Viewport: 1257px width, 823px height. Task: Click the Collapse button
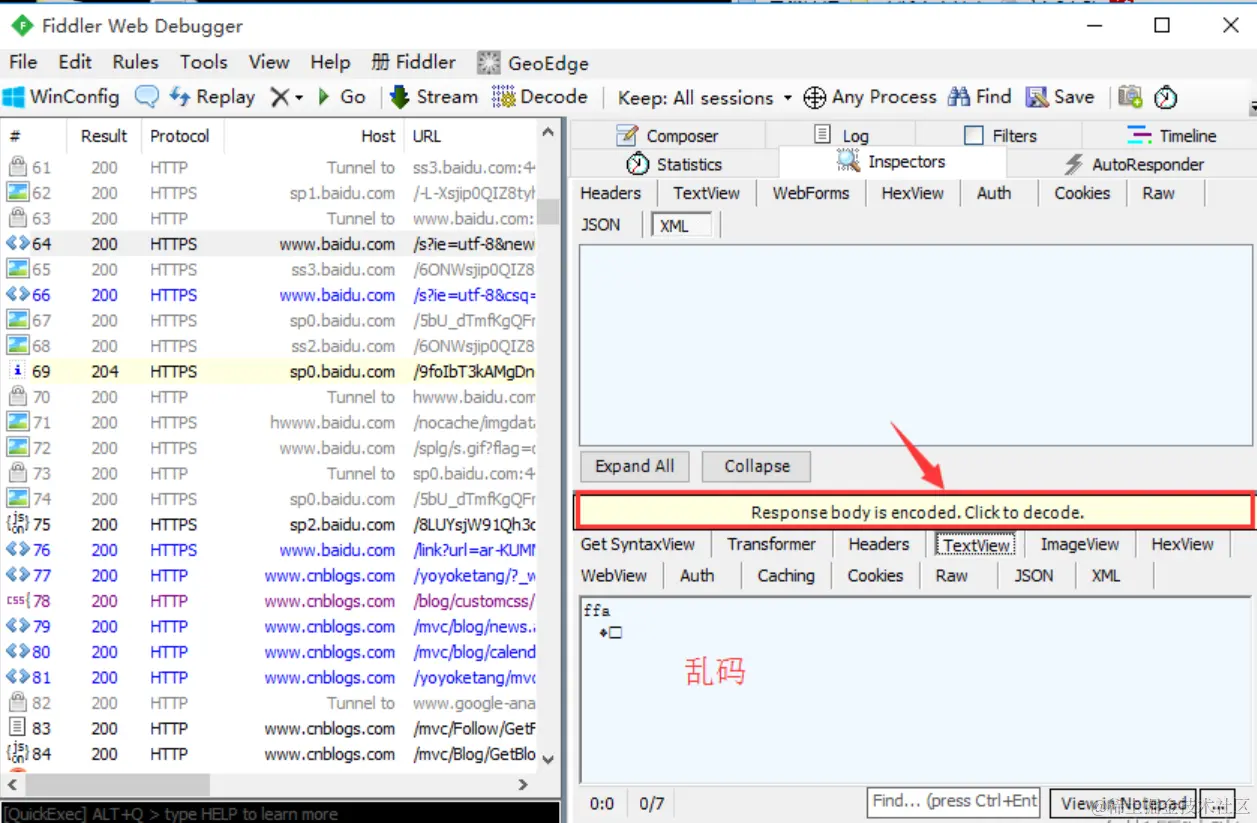point(757,466)
